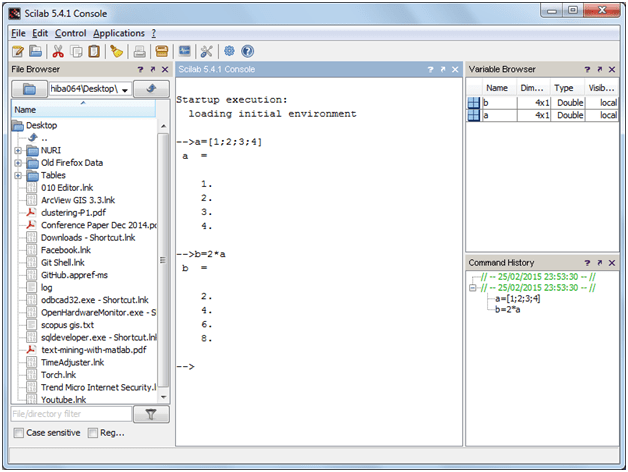Expand the NURI folder
The image size is (628, 472).
click(x=18, y=150)
